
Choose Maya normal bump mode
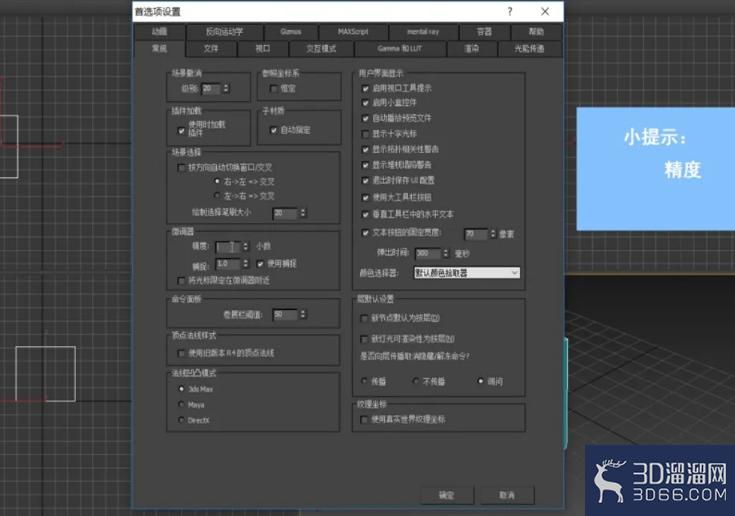click(x=181, y=404)
